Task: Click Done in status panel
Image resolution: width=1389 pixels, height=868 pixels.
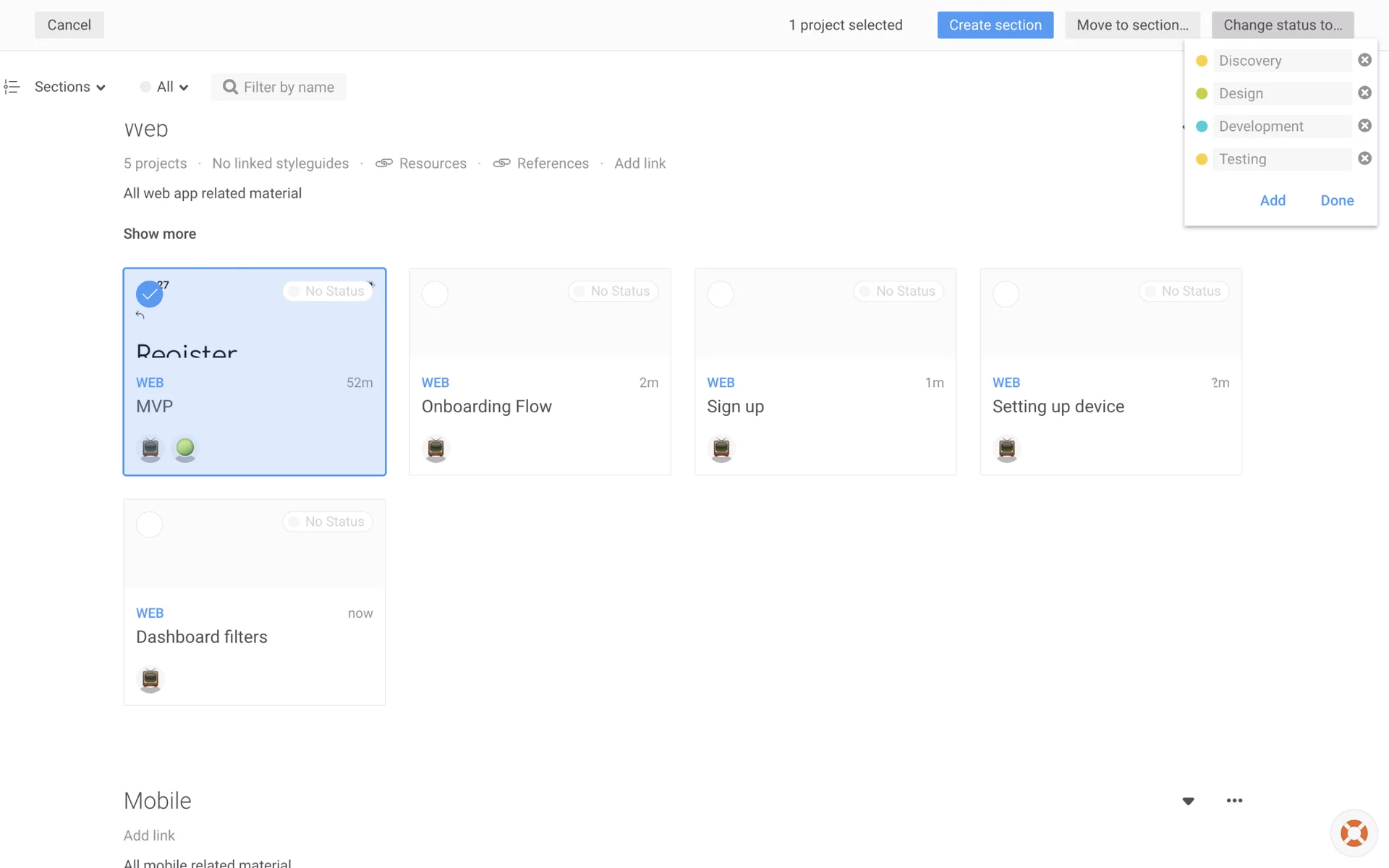Action: click(x=1336, y=200)
